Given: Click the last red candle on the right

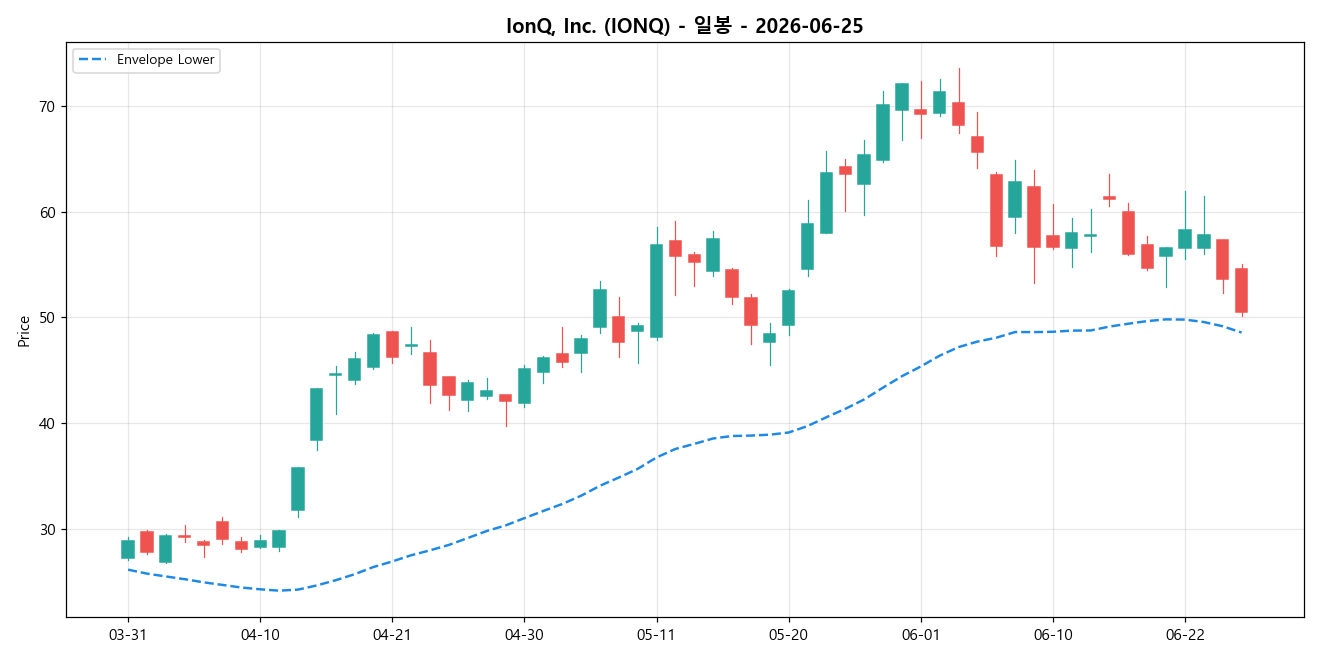Looking at the screenshot, I should (x=1241, y=291).
